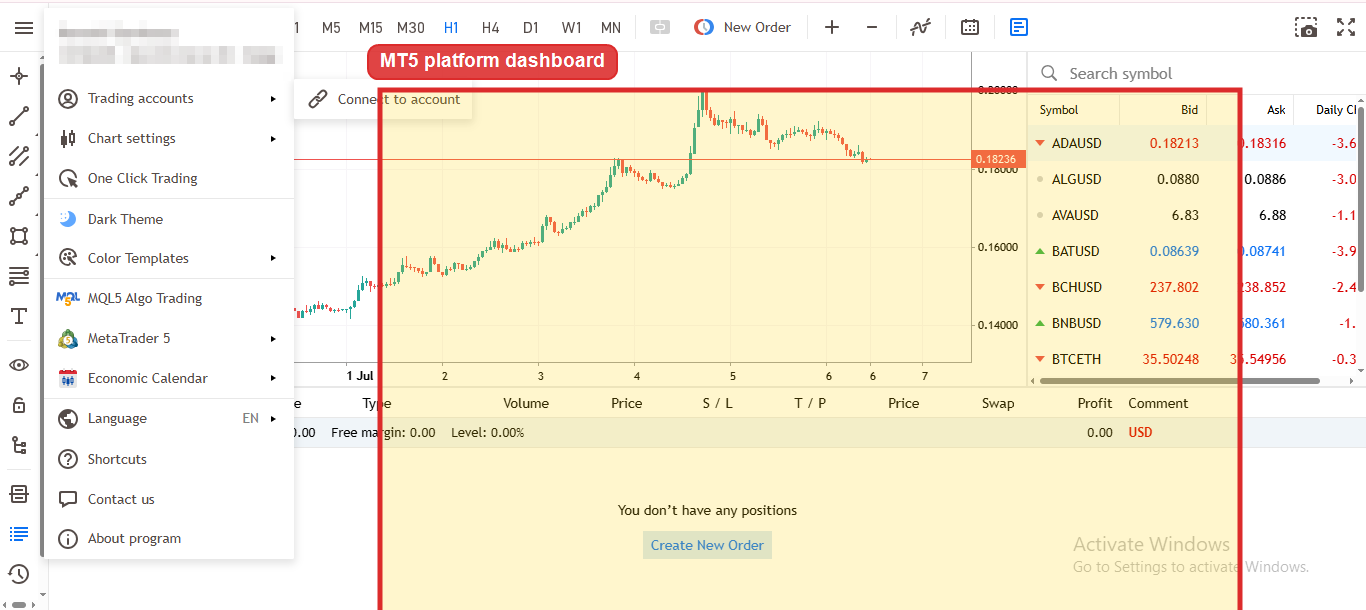Select the trend line drawing tool
Screen dimensions: 1366x610
[18, 117]
